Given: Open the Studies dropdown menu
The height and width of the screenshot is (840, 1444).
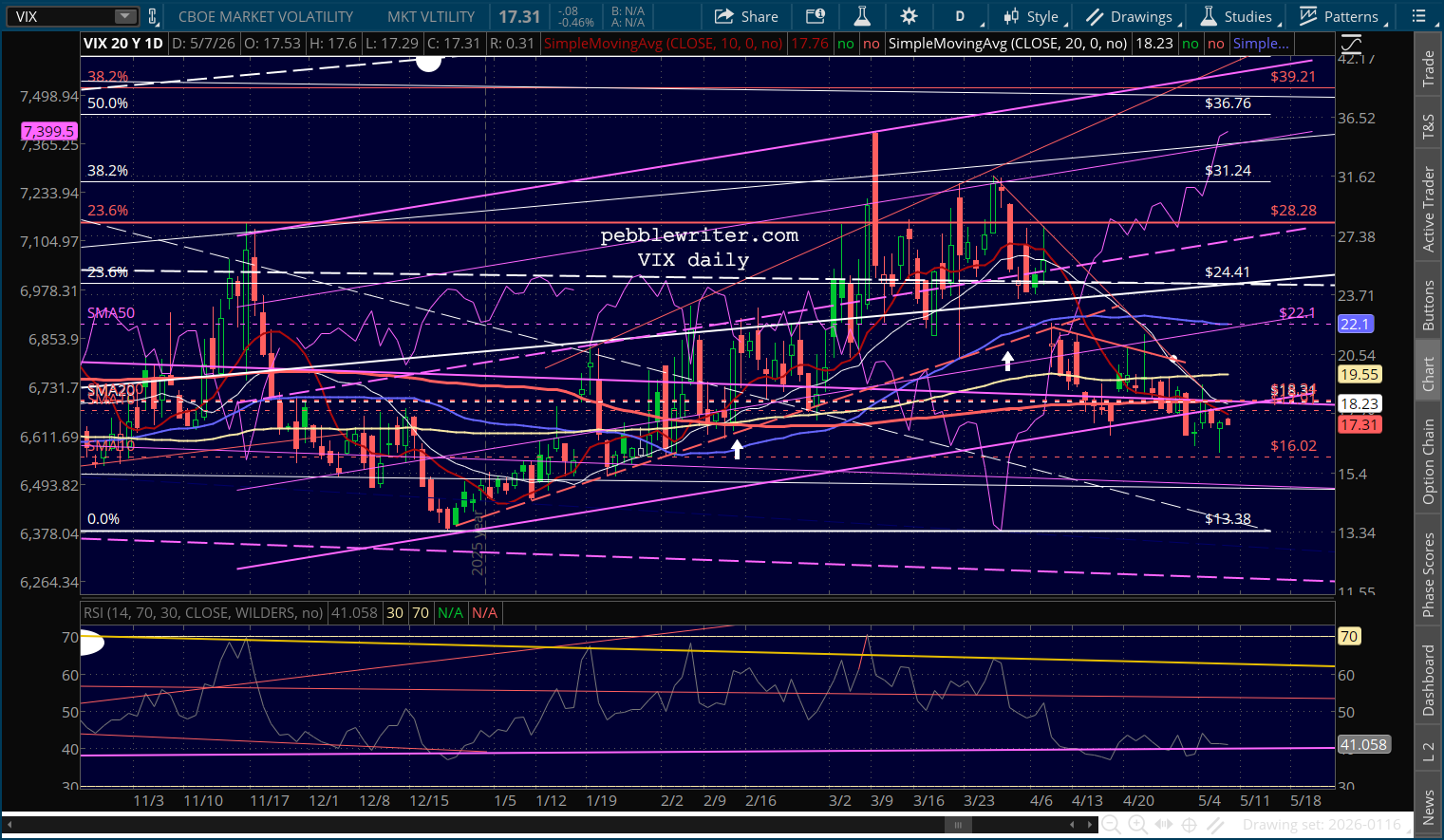Looking at the screenshot, I should coord(1237,16).
